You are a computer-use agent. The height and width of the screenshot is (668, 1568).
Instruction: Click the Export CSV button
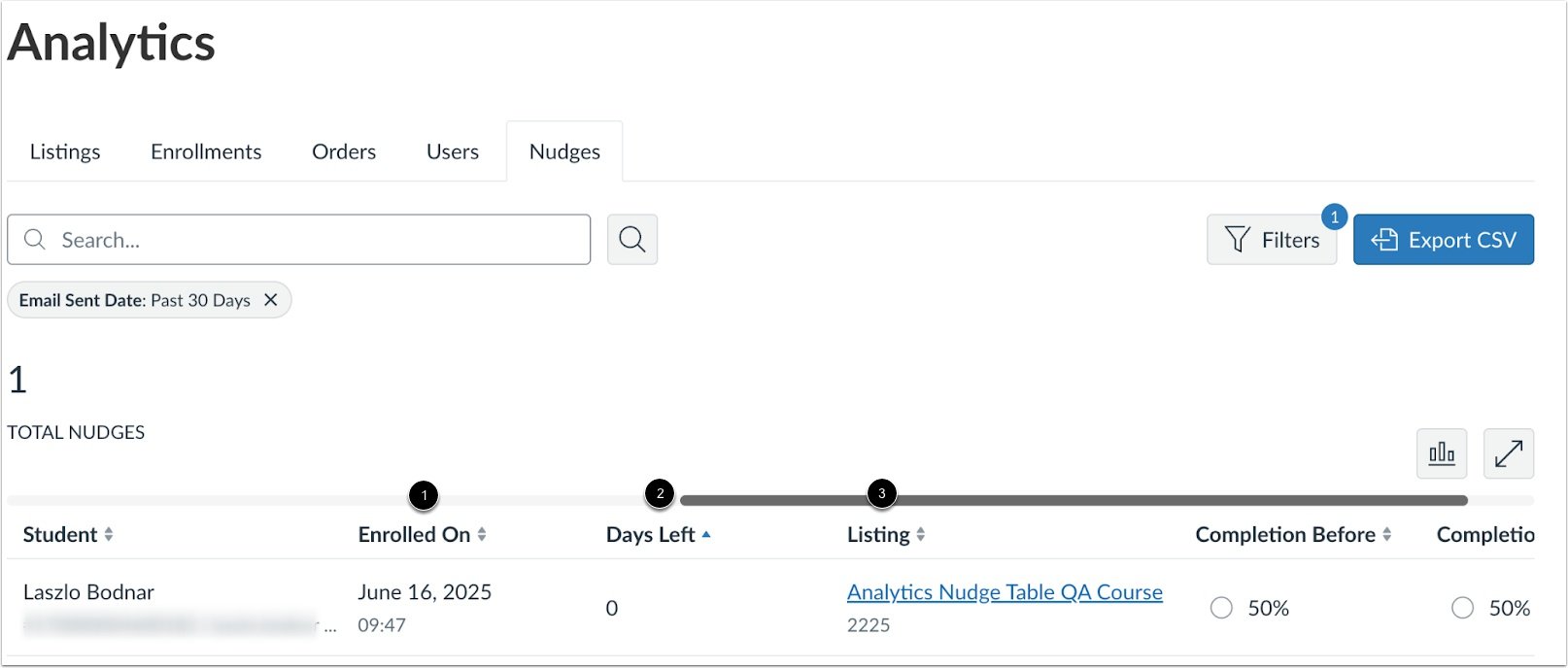pyautogui.click(x=1444, y=240)
